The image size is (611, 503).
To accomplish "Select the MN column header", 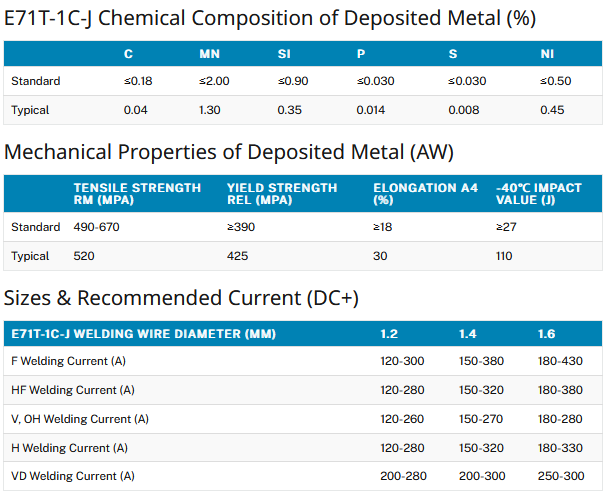I will coord(209,55).
